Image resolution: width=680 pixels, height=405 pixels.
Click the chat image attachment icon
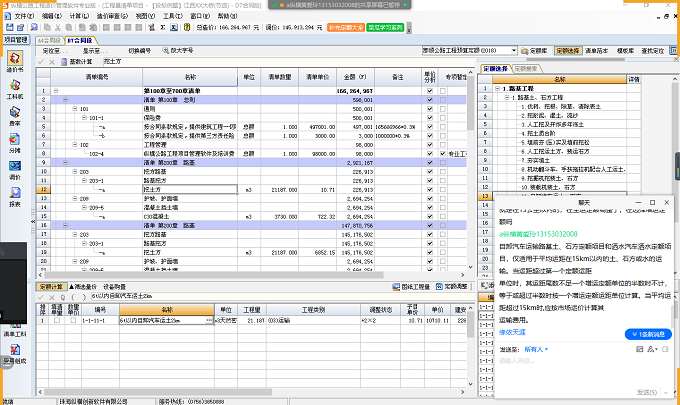point(639,349)
